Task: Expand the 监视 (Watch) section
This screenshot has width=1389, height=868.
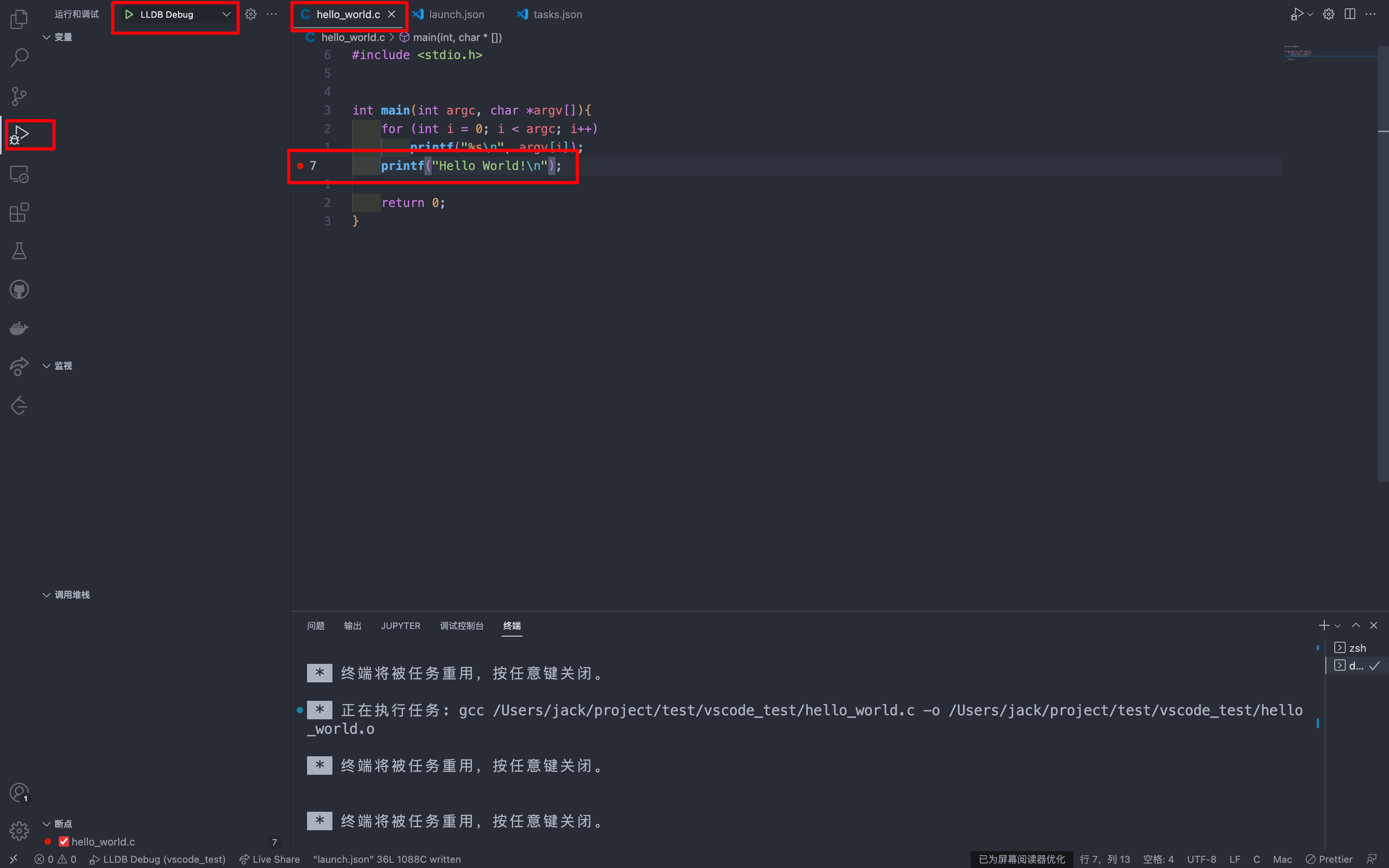Action: click(57, 365)
